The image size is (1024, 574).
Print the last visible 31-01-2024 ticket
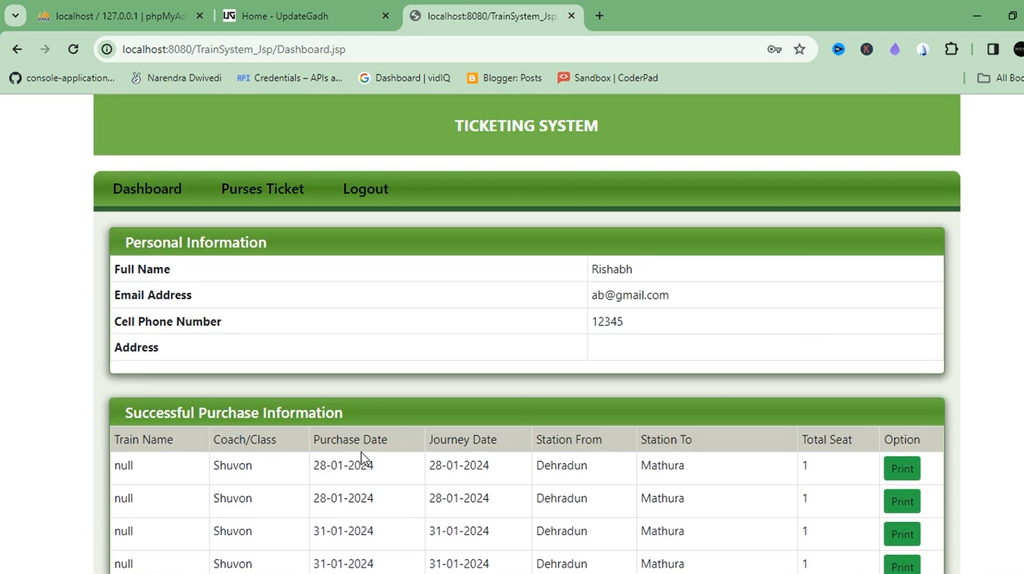902,566
